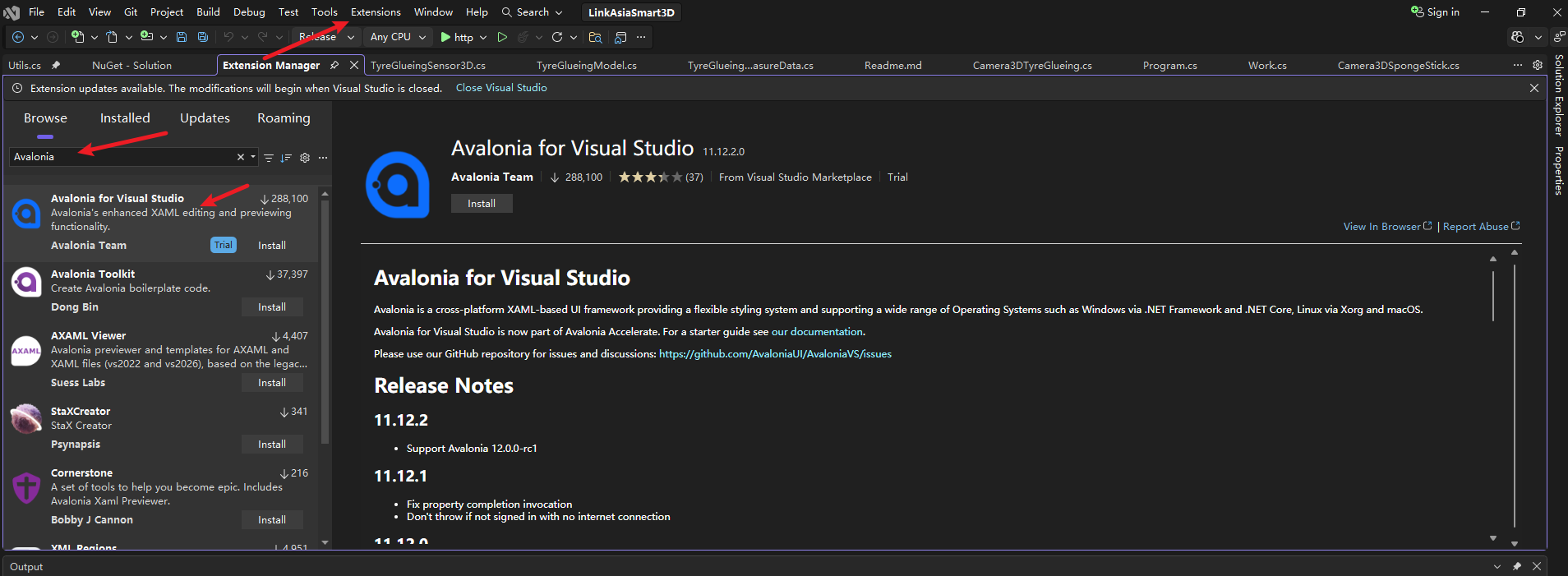The width and height of the screenshot is (1568, 576).
Task: Open the our documentation link
Action: pyautogui.click(x=817, y=332)
